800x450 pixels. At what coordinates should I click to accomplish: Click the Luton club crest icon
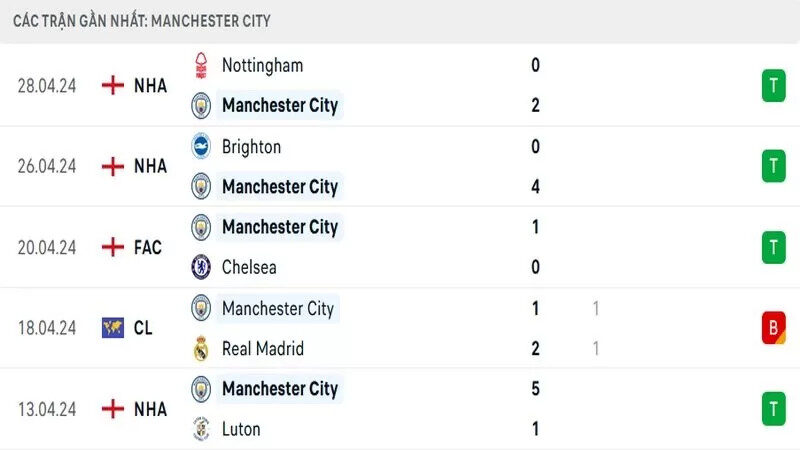click(x=202, y=429)
